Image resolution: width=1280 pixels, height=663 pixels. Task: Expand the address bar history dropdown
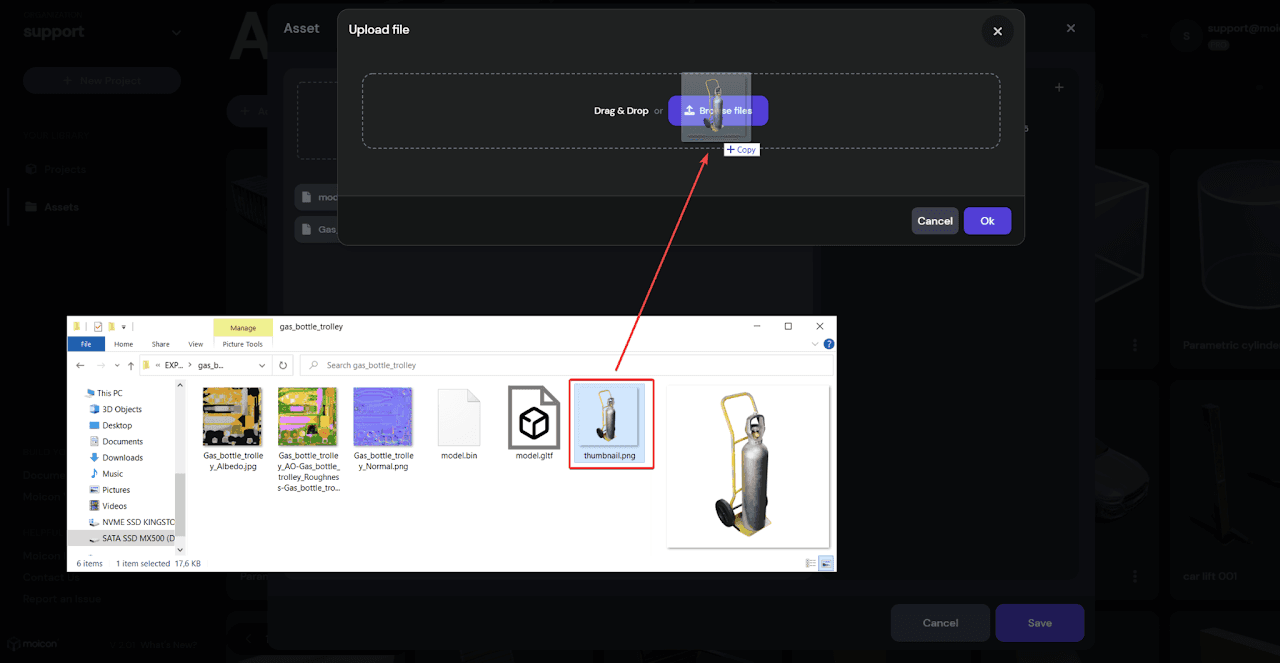click(x=264, y=365)
